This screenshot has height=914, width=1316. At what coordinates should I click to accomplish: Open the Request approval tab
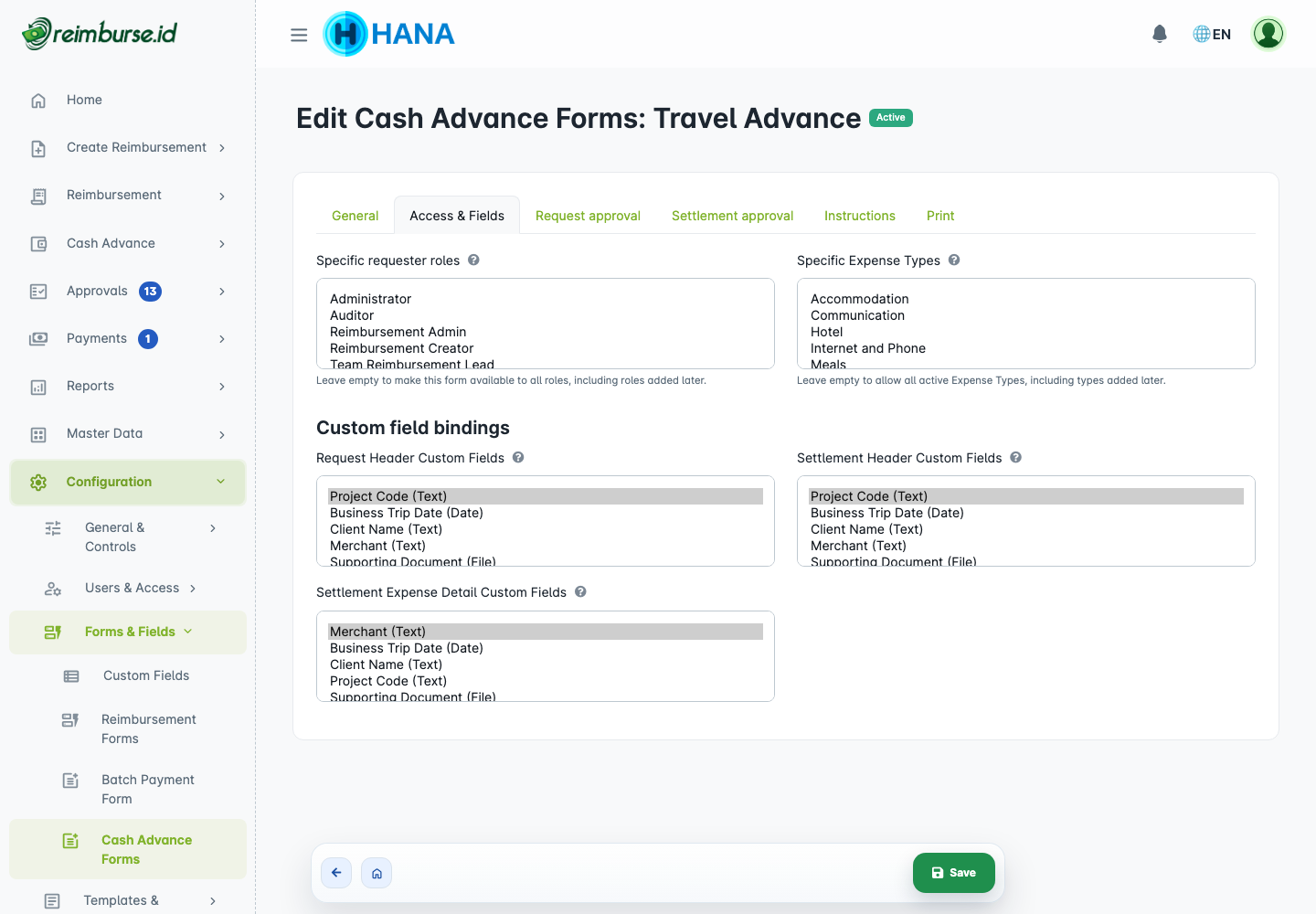click(588, 216)
